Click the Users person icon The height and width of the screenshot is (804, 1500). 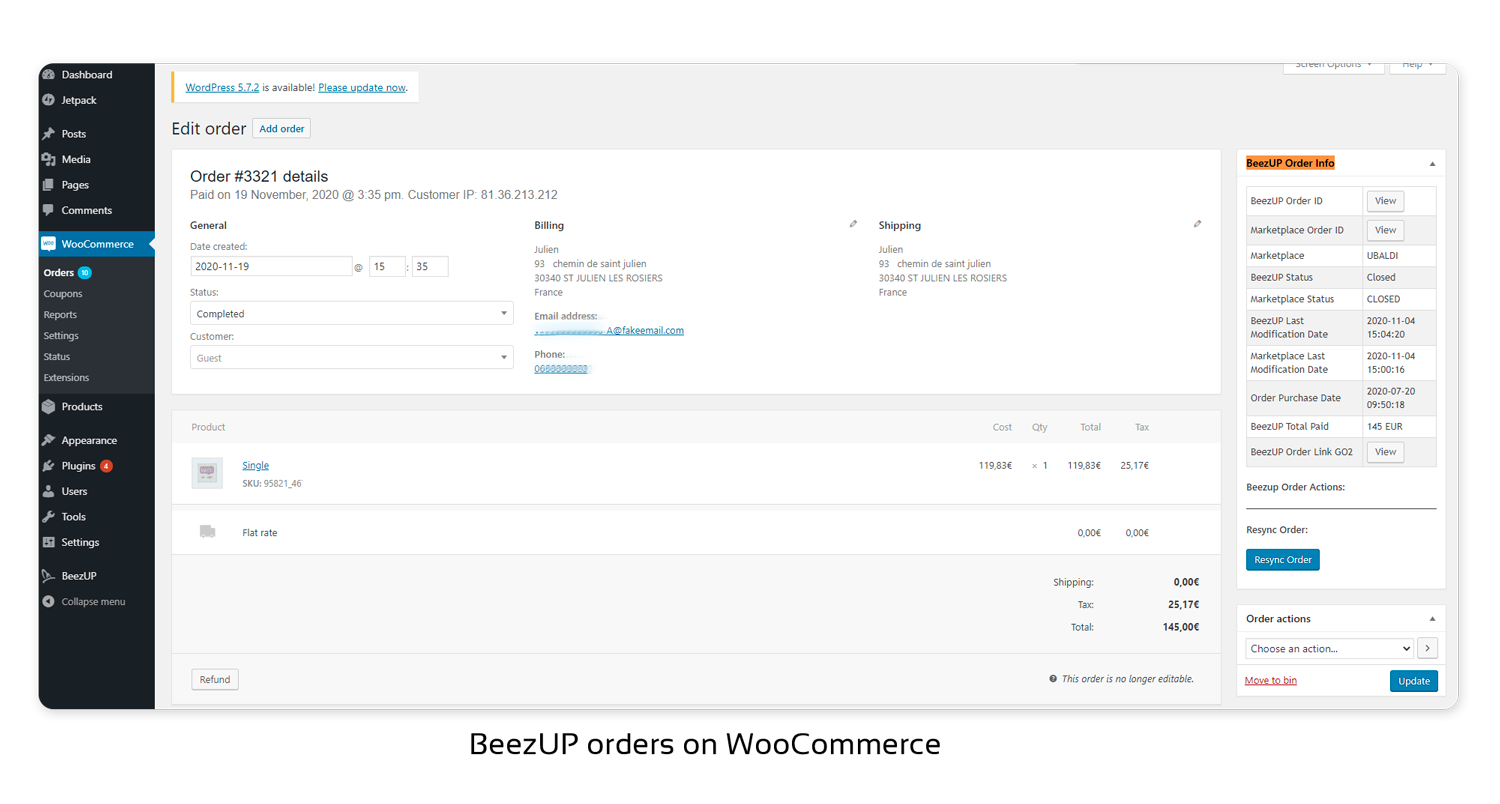pyautogui.click(x=48, y=491)
